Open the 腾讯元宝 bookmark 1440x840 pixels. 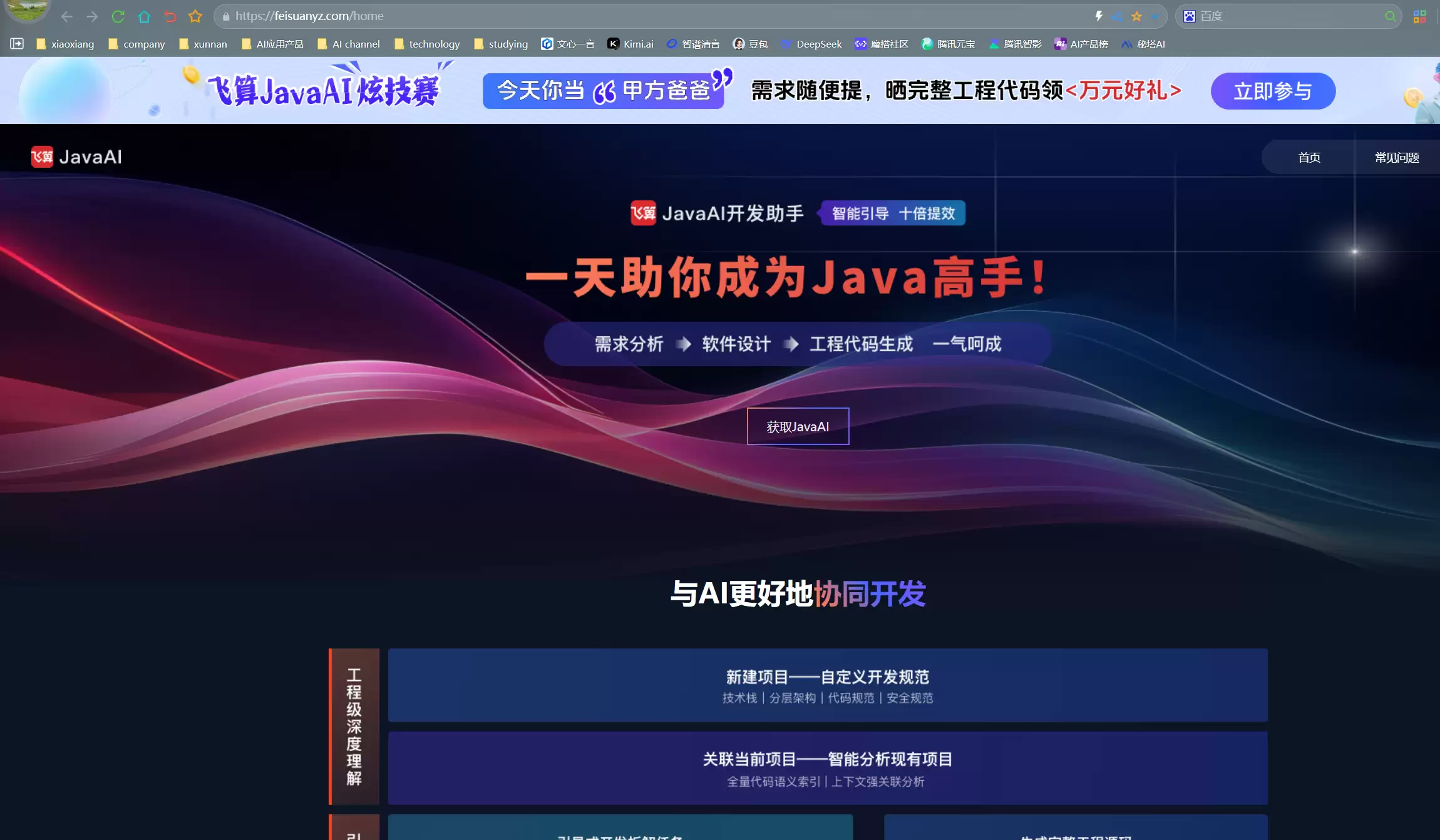coord(949,44)
